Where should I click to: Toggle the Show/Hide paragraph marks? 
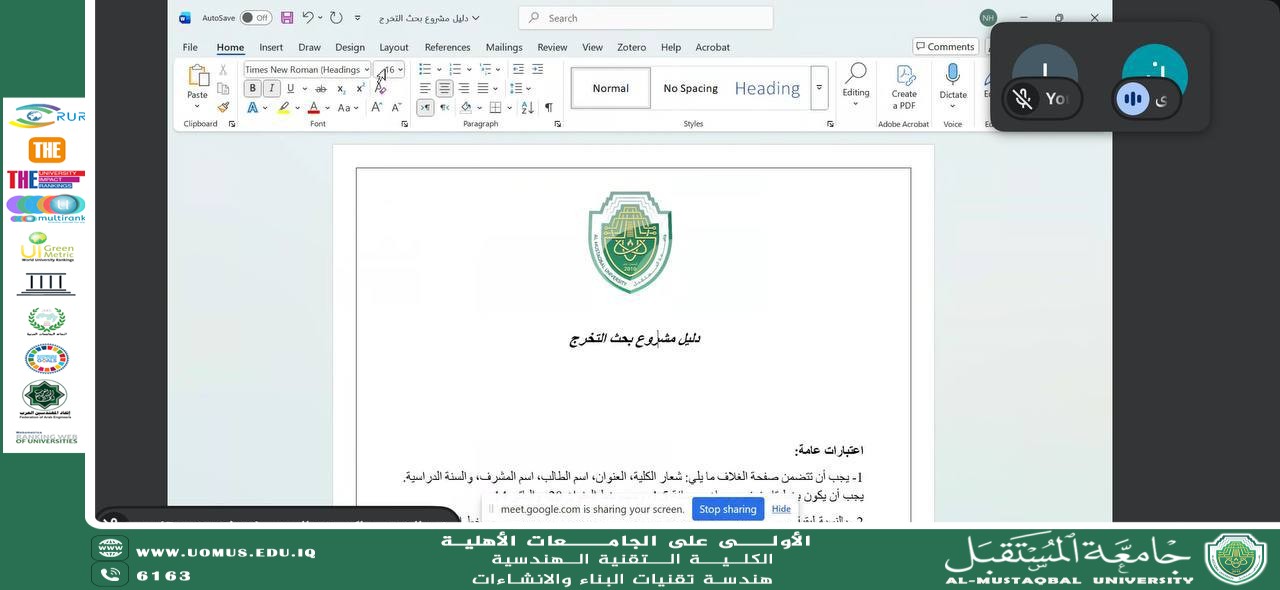tap(547, 106)
